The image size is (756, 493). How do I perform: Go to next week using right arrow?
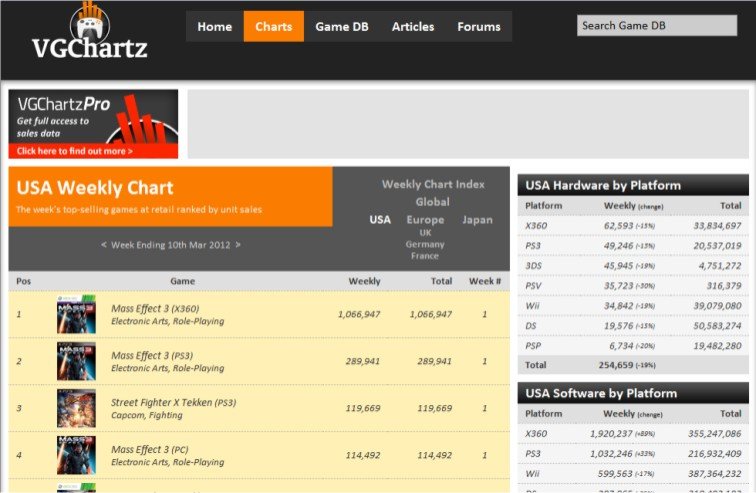(x=238, y=245)
